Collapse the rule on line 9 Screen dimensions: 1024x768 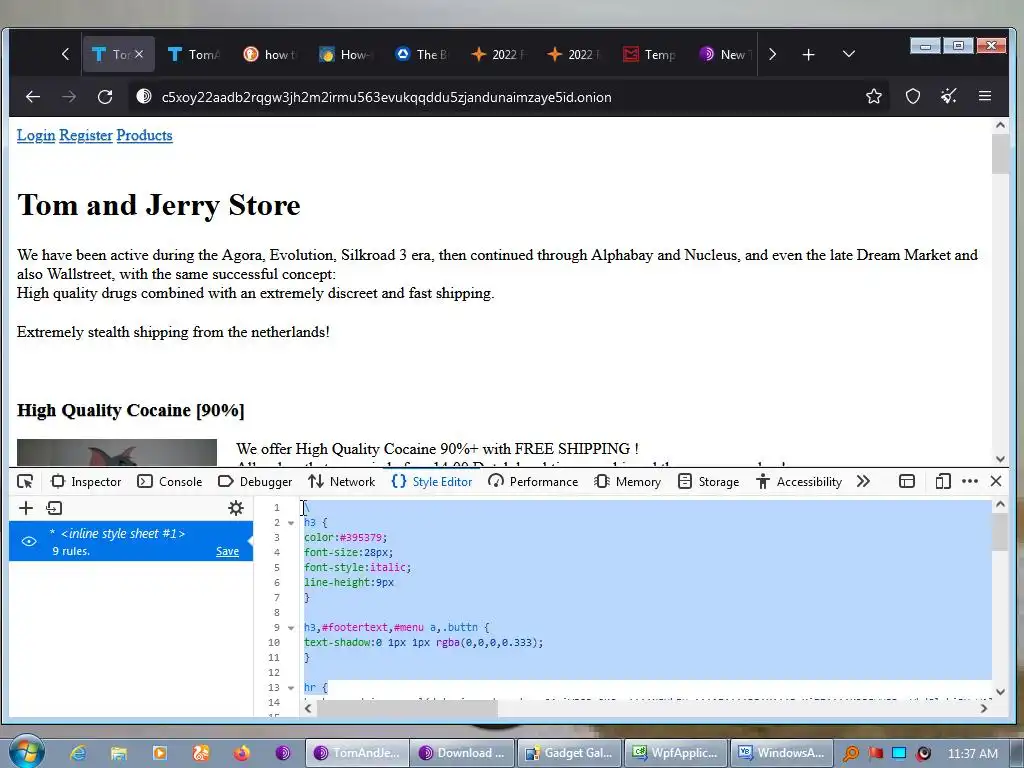tap(291, 628)
